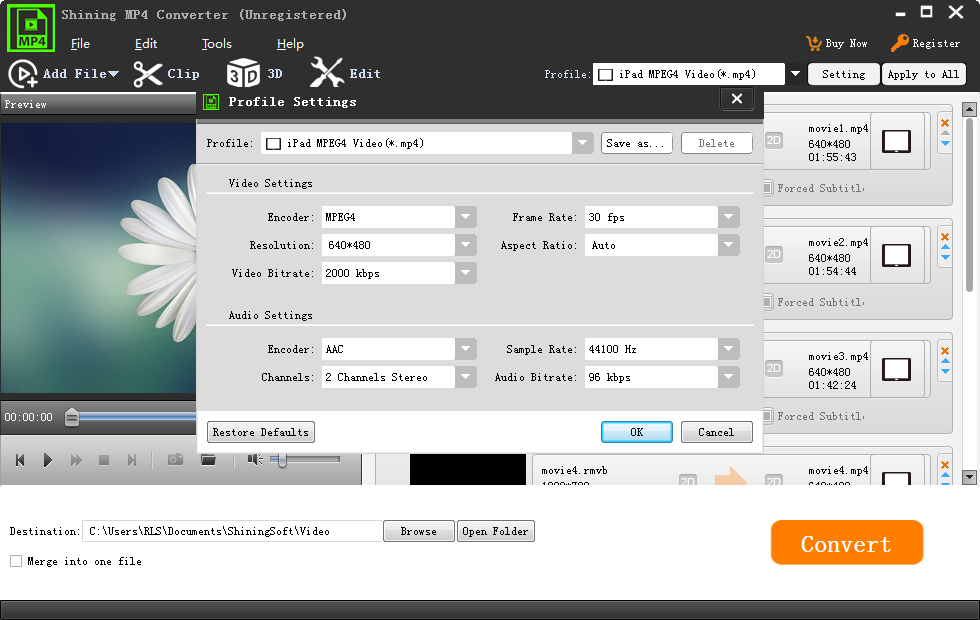Click the orange Convert button
The height and width of the screenshot is (620, 980).
coord(847,542)
